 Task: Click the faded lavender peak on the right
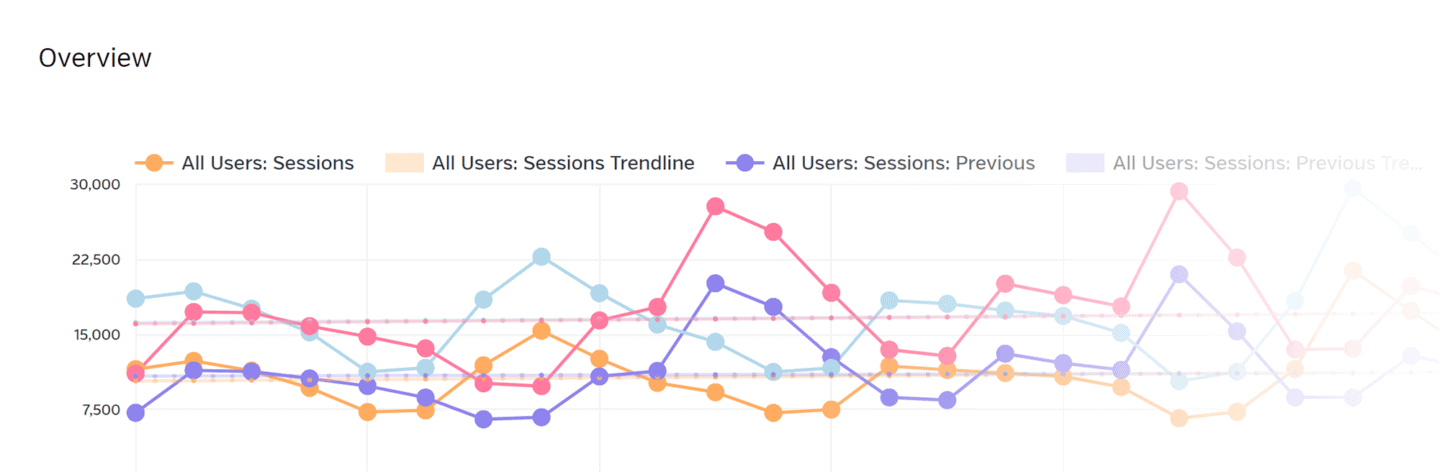coord(1179,274)
